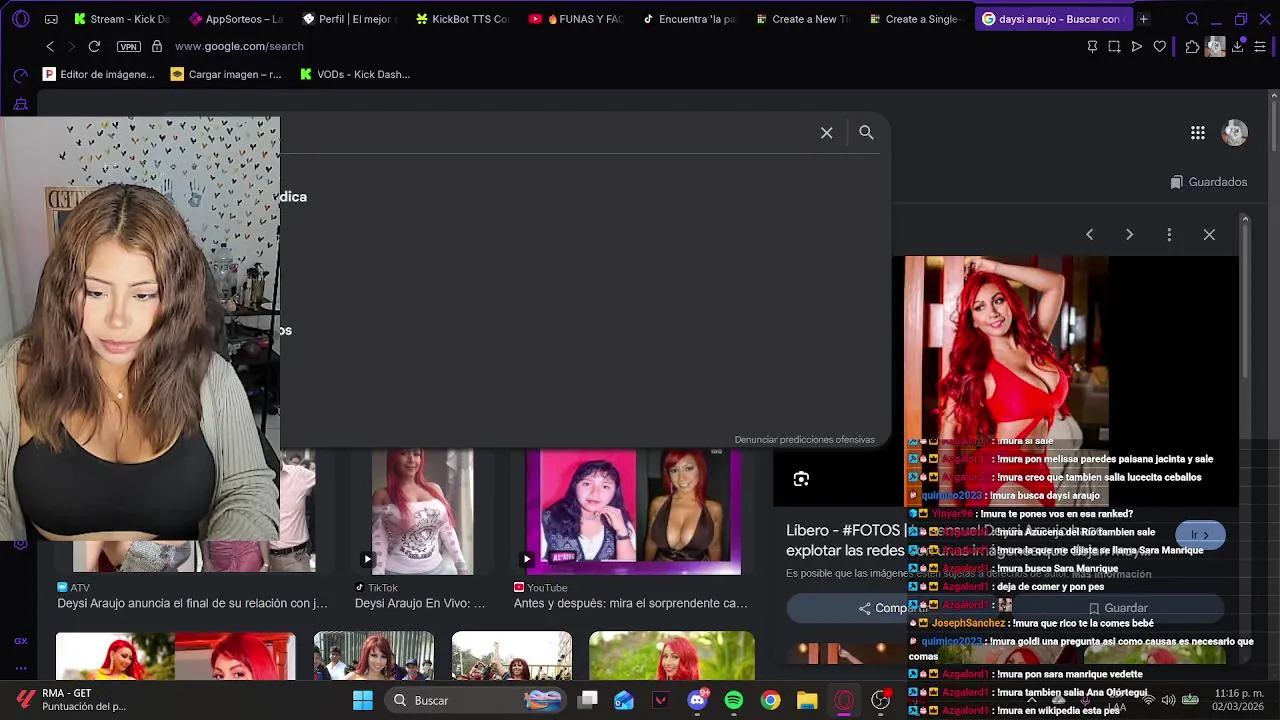Open the Guardados saved items link
This screenshot has height=720, width=1280.
1209,182
